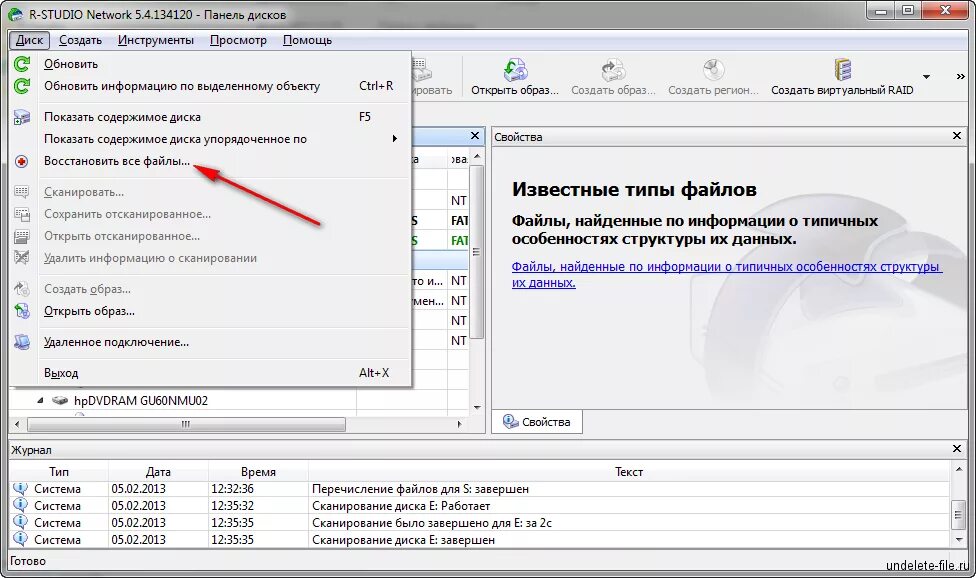The width and height of the screenshot is (976, 578).
Task: Click the disk list vertical scrollbar thumb
Action: point(477,252)
